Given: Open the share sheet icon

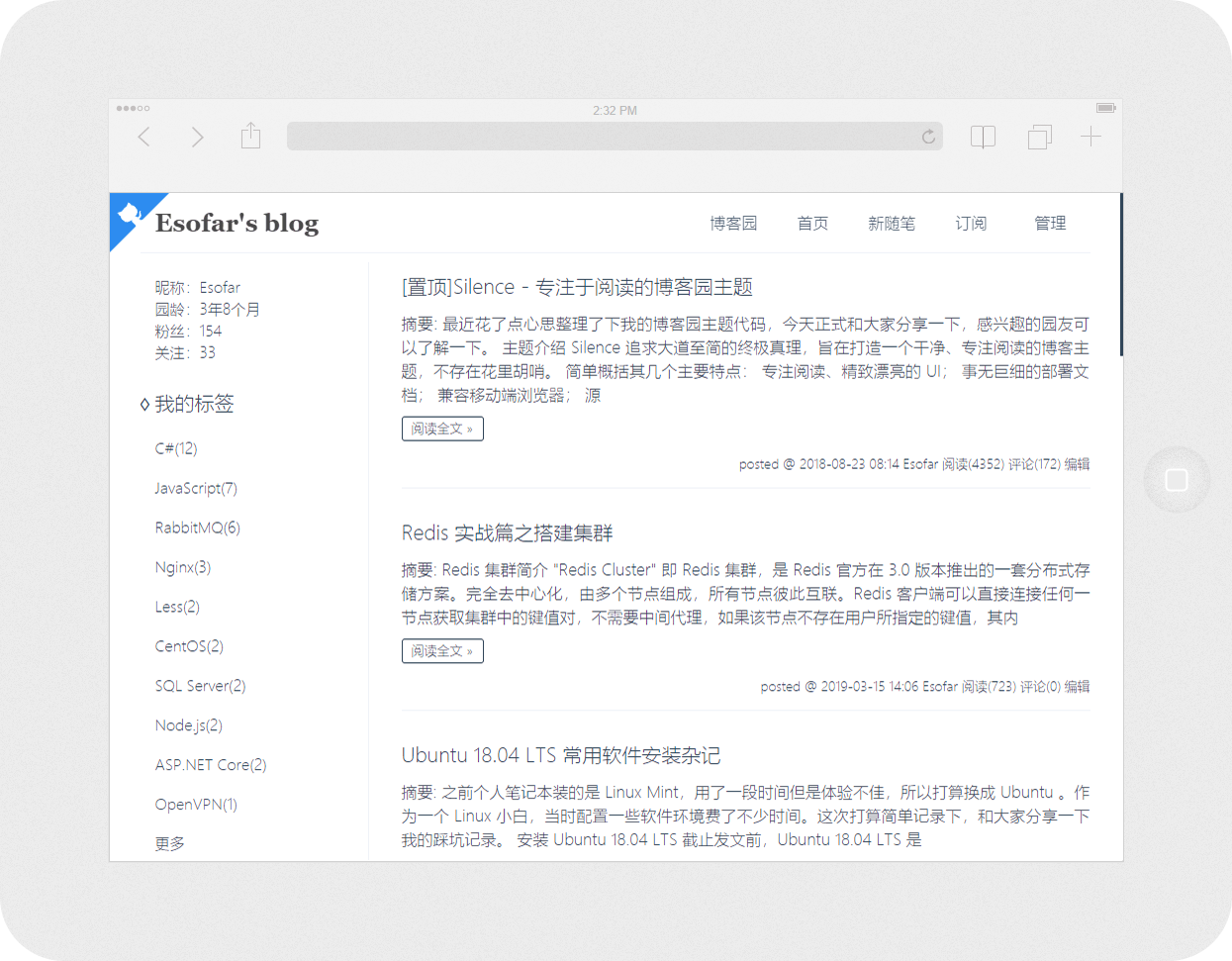Looking at the screenshot, I should 250,136.
